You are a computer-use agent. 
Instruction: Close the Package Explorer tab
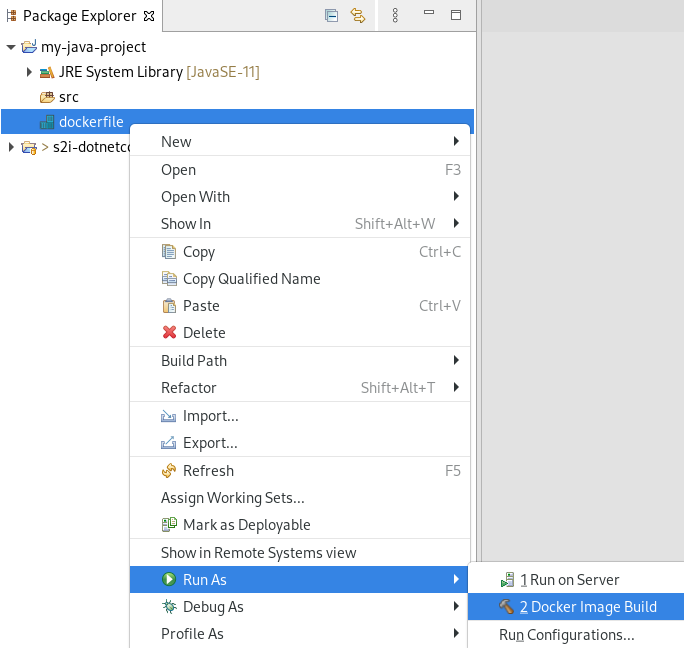pyautogui.click(x=149, y=16)
